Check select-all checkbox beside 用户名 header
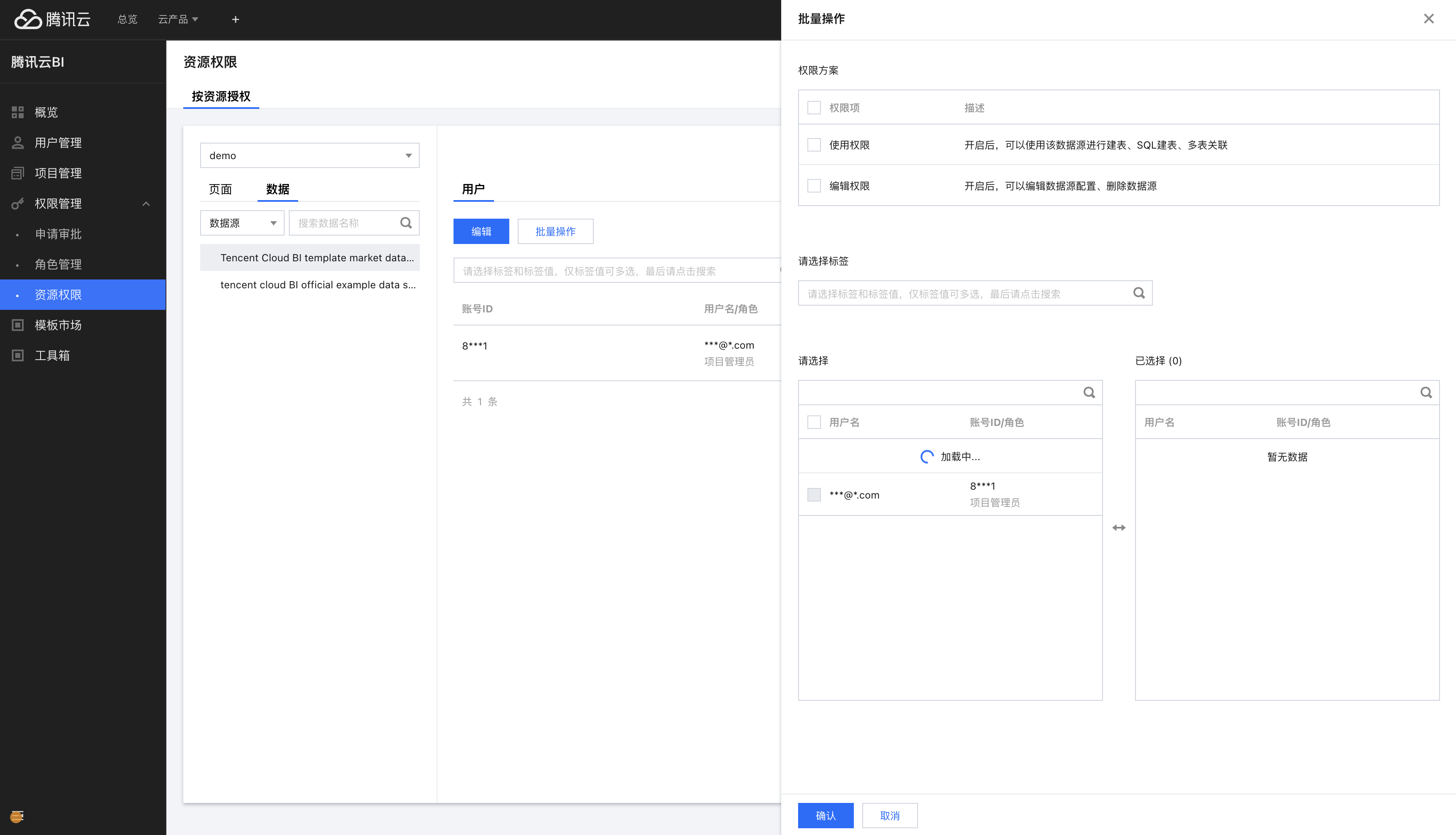The image size is (1456, 835). coord(813,422)
